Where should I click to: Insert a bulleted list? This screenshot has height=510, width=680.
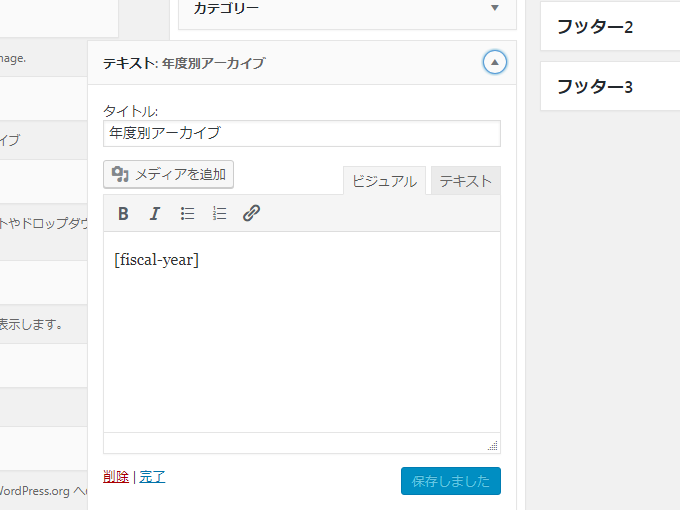coord(187,213)
